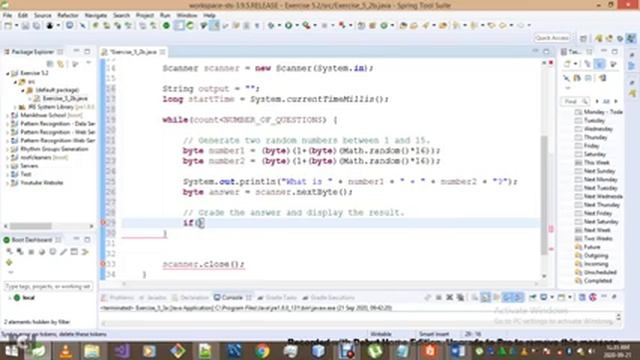The width and height of the screenshot is (640, 360).
Task: Open the File menu
Action: 7,15
